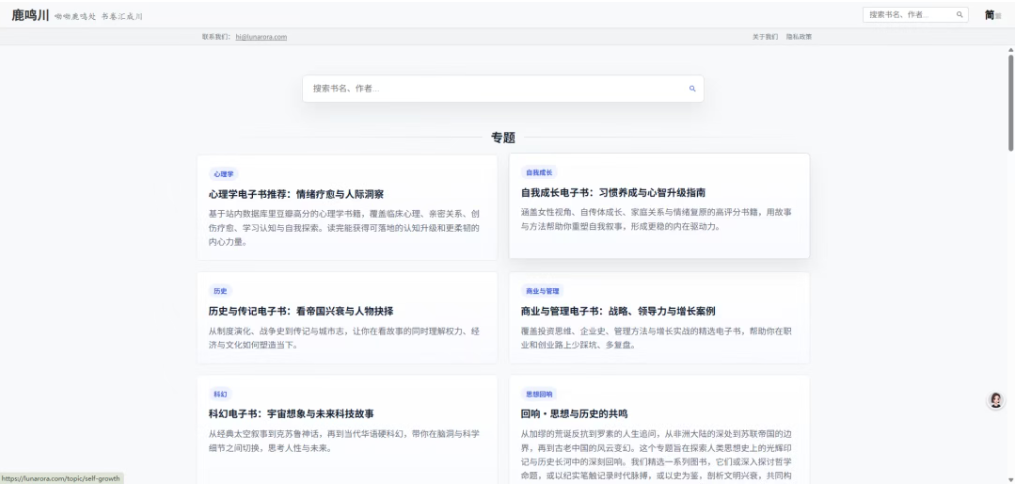Image resolution: width=1023 pixels, height=492 pixels.
Task: Click the 心理学 tag badge
Action: (223, 174)
